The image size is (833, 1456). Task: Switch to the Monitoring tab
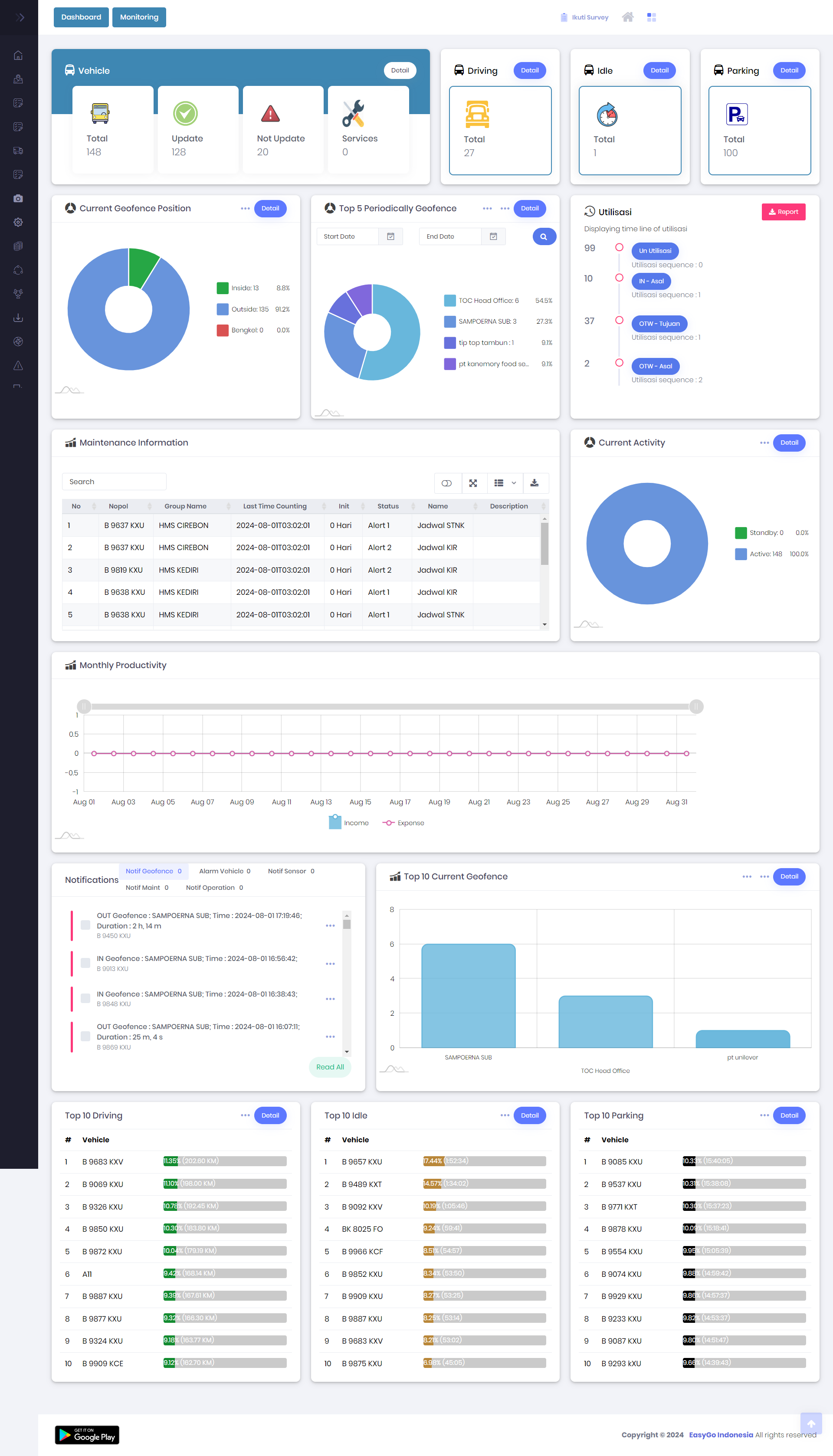[139, 17]
